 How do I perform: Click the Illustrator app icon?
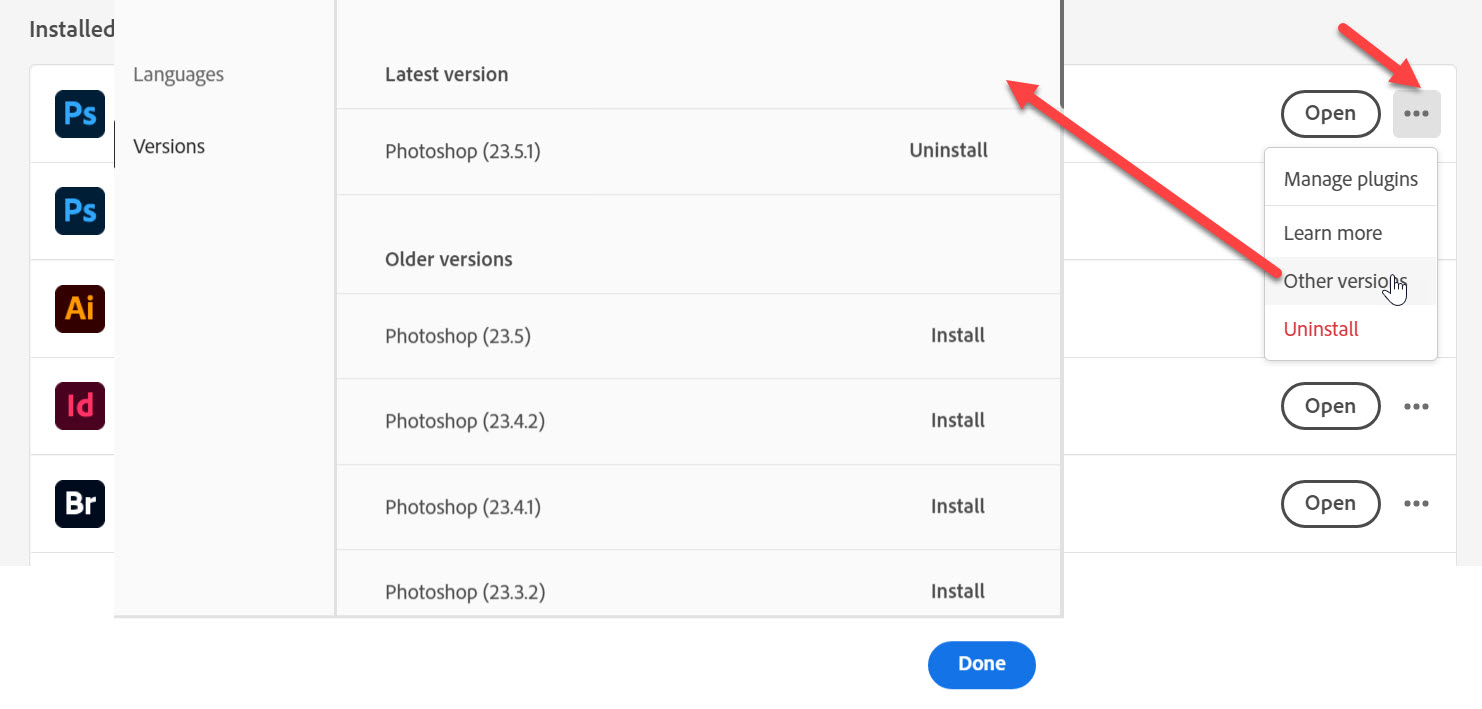pyautogui.click(x=80, y=308)
